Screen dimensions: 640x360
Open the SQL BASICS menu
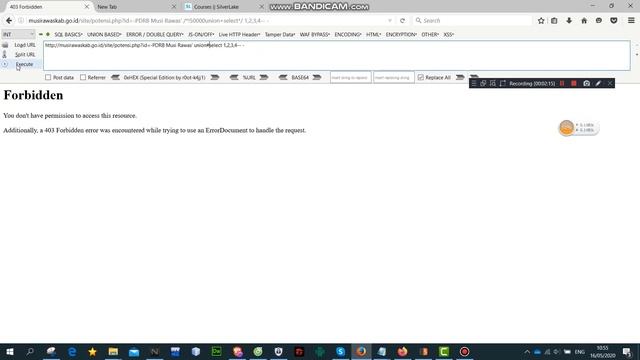point(69,34)
